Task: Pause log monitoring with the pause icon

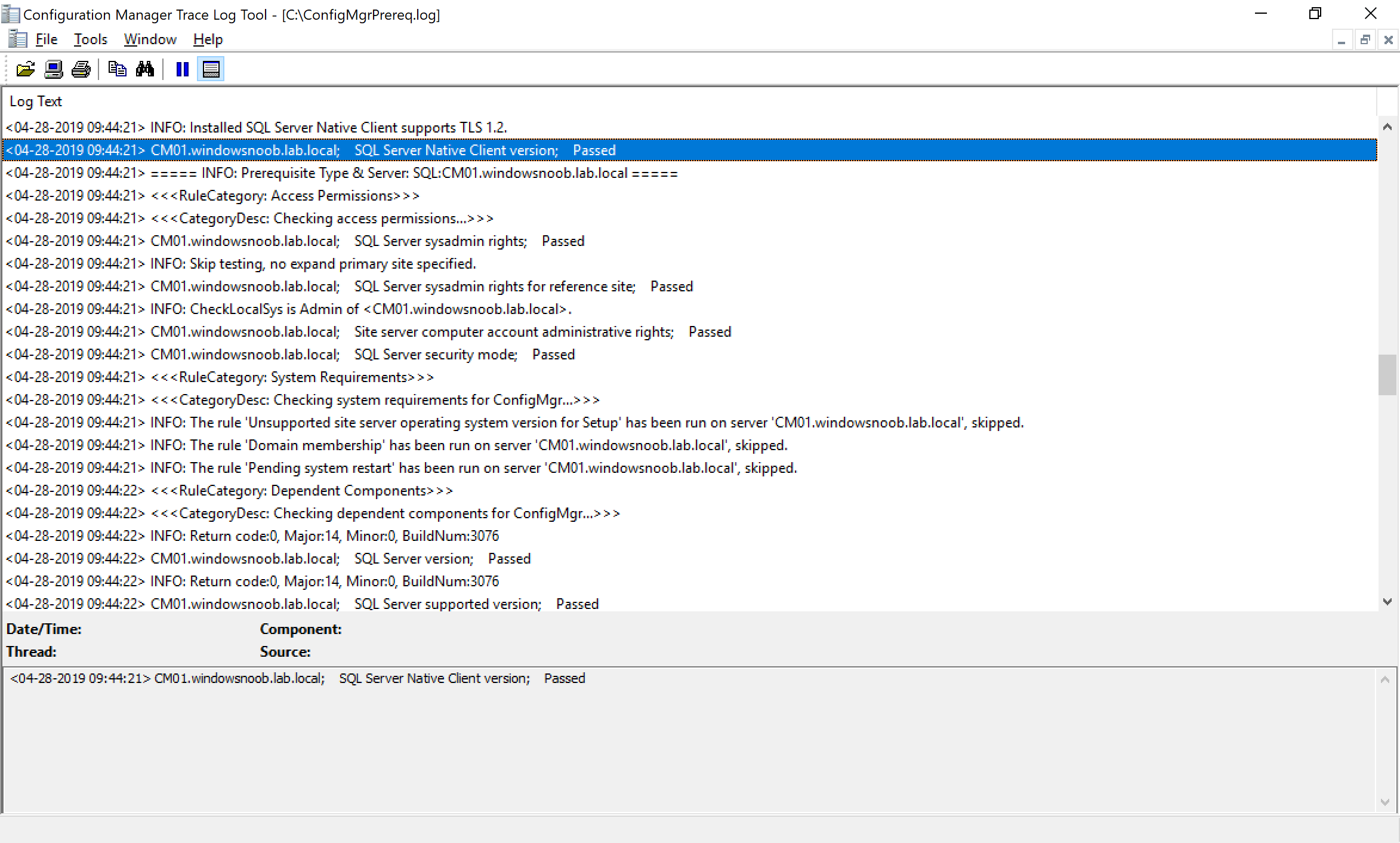Action: (183, 69)
